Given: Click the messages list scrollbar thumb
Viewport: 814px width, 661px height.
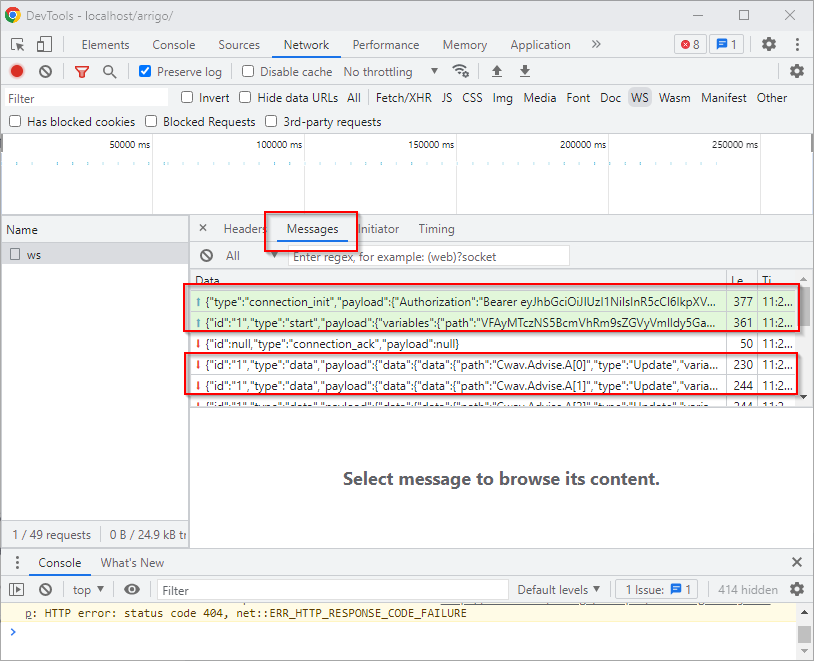Looking at the screenshot, I should [x=804, y=305].
